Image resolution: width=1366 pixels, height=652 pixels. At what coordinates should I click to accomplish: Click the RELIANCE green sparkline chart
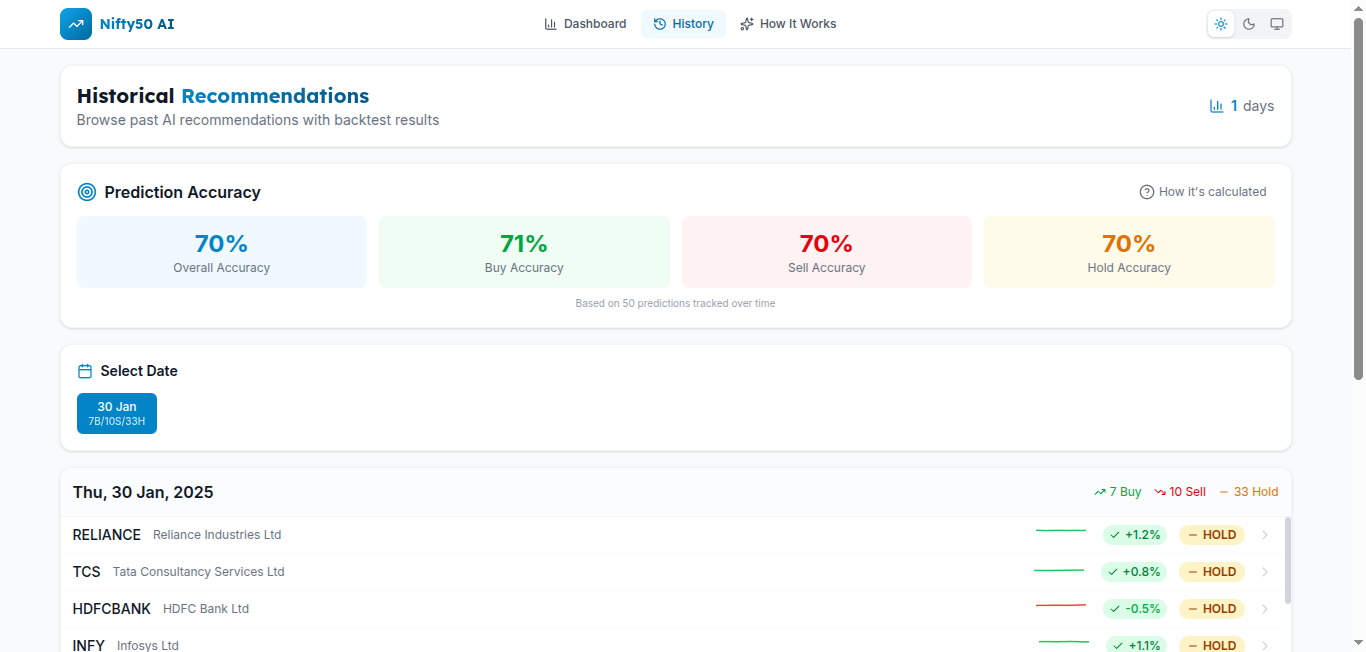pyautogui.click(x=1061, y=530)
